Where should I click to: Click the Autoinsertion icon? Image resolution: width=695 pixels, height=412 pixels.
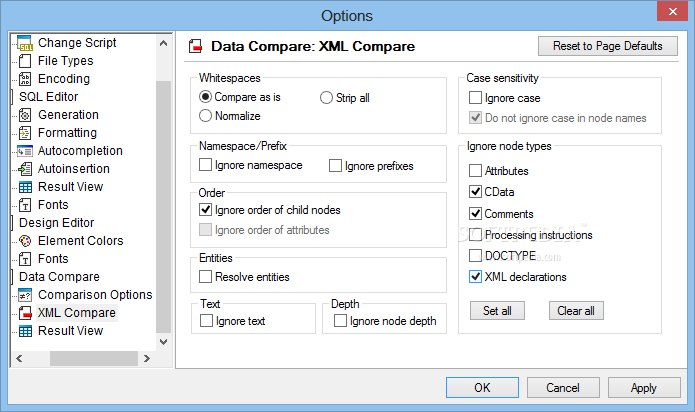(x=25, y=169)
